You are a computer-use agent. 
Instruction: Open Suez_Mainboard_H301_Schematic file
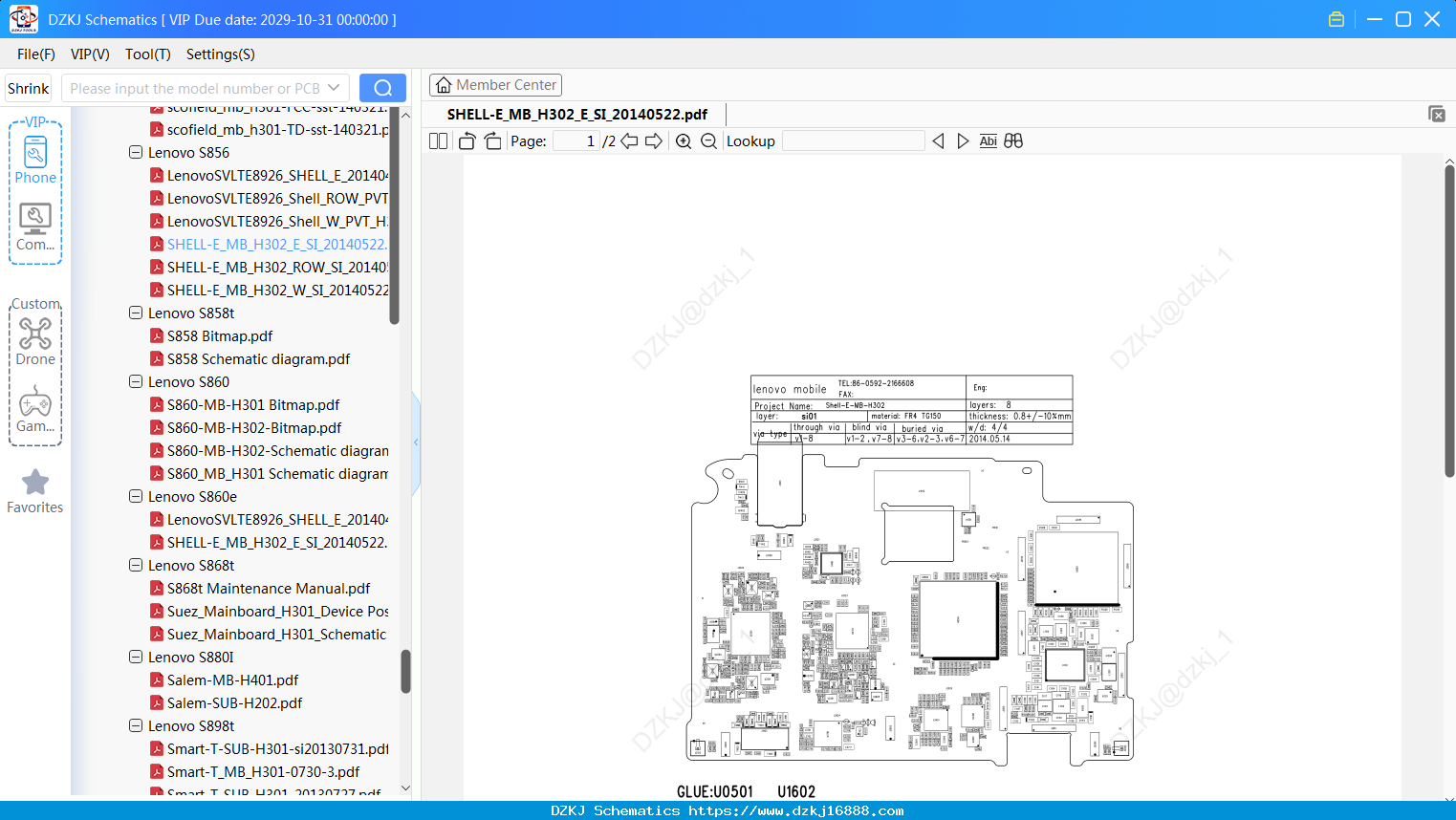276,635
